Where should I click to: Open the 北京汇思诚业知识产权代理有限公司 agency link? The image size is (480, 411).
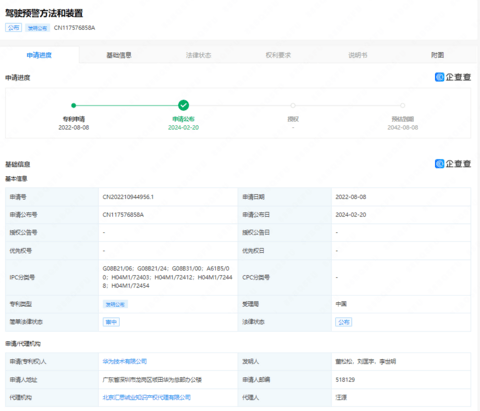pos(147,397)
